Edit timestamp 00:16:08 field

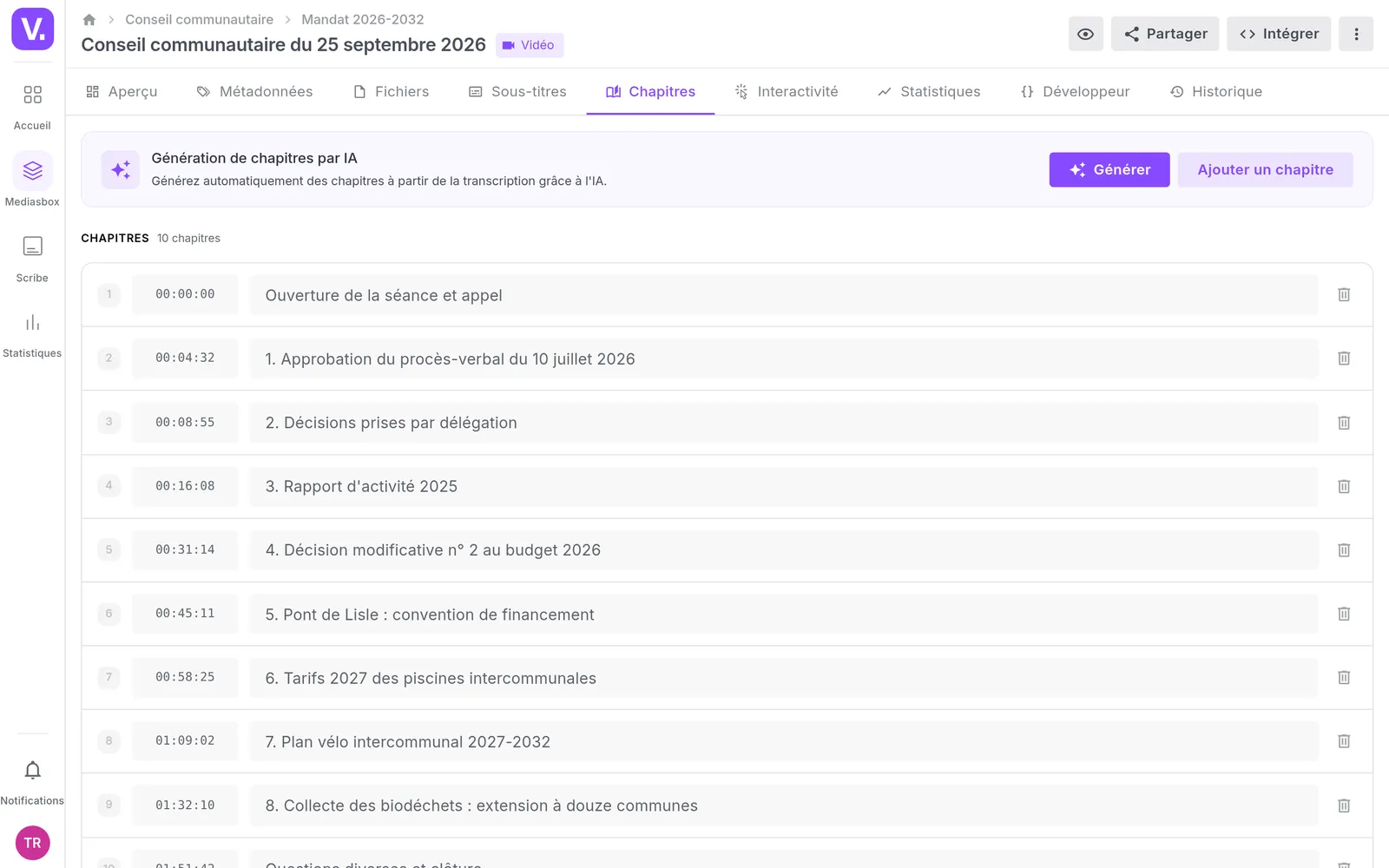(x=185, y=485)
